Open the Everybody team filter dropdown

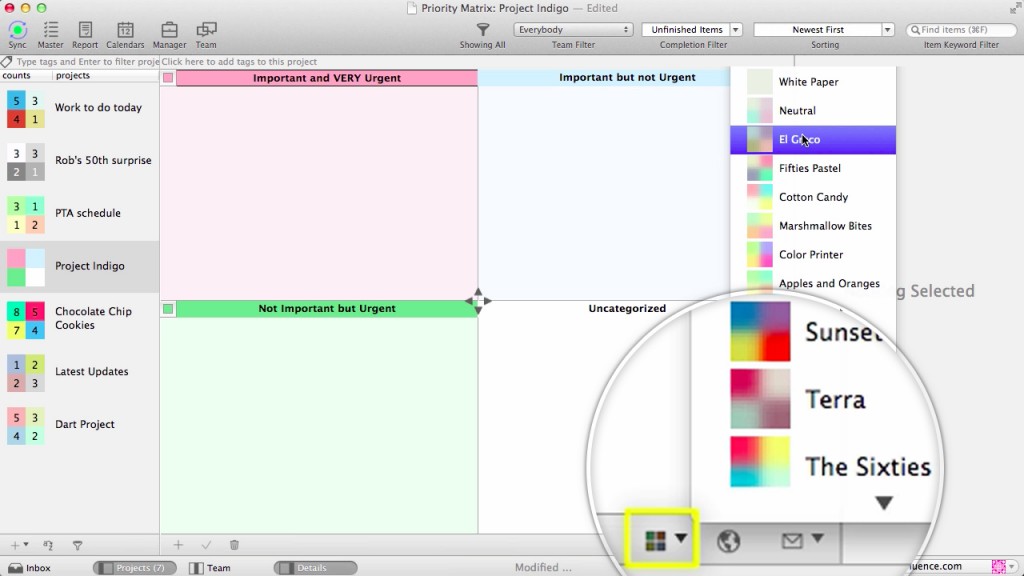tap(571, 30)
